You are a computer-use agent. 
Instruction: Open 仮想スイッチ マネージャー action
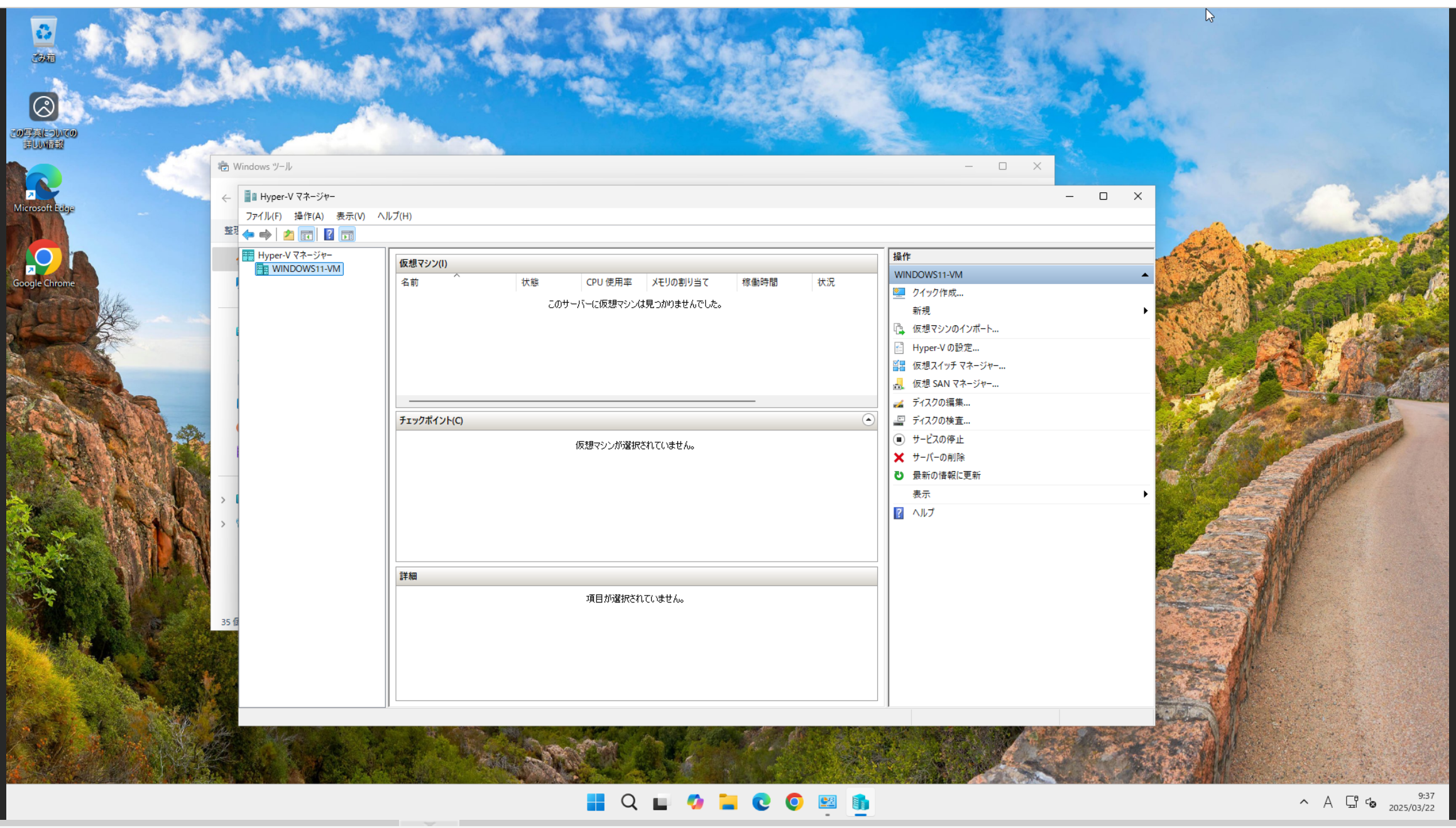coord(958,366)
